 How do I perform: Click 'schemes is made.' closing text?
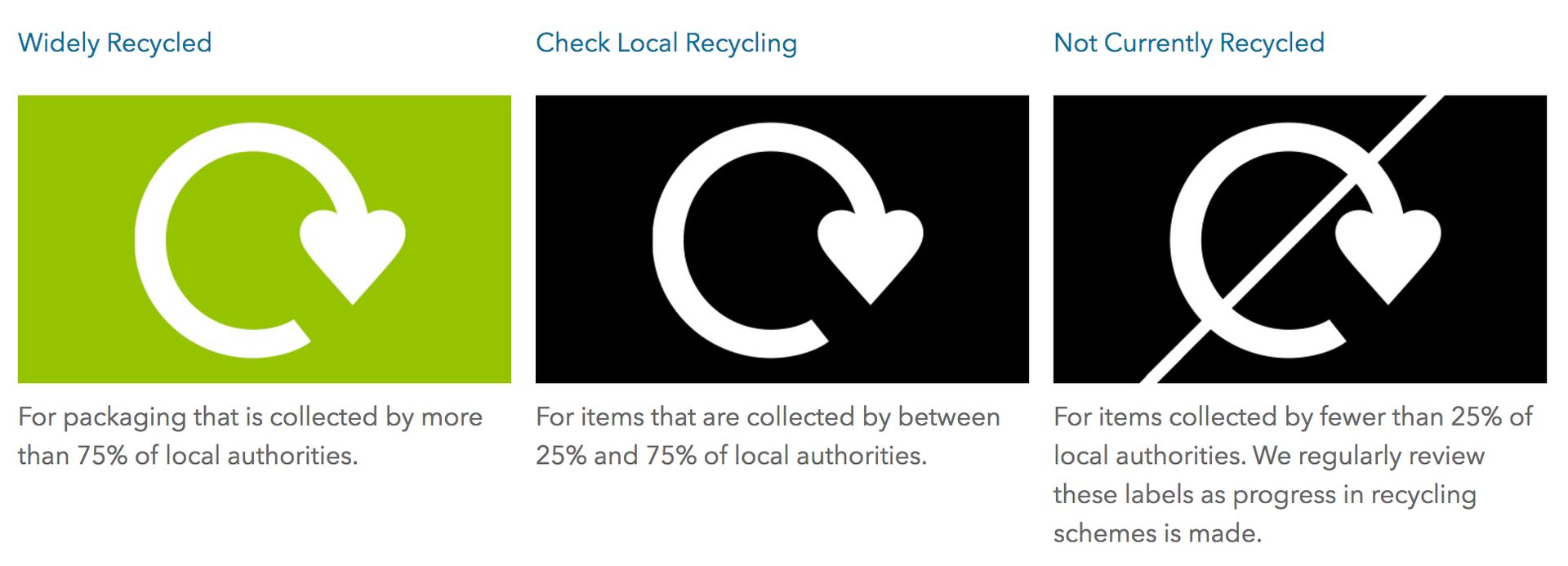pos(1157,533)
